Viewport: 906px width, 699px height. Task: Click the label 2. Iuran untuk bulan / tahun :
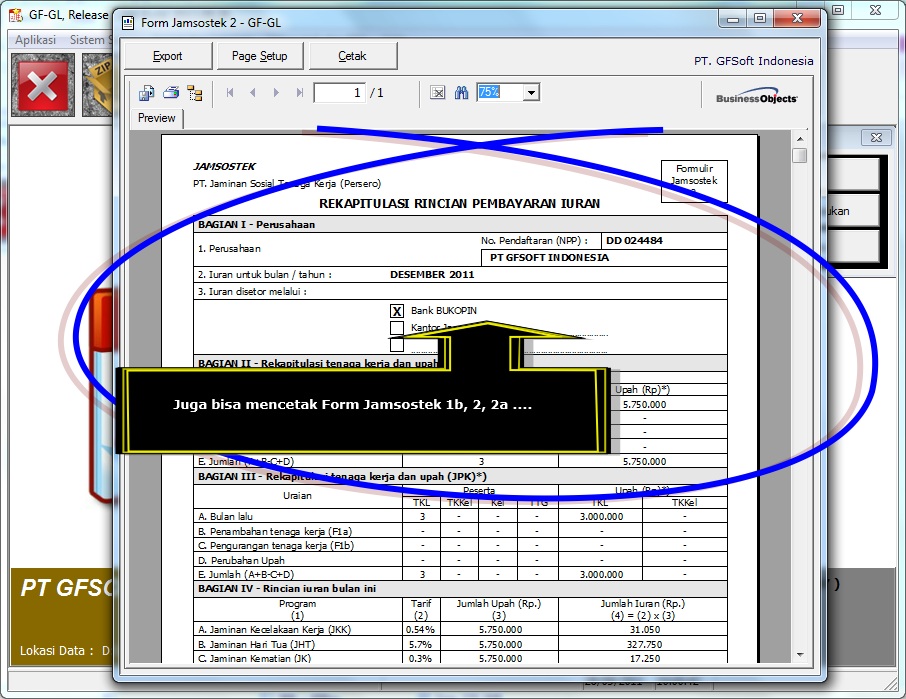265,274
